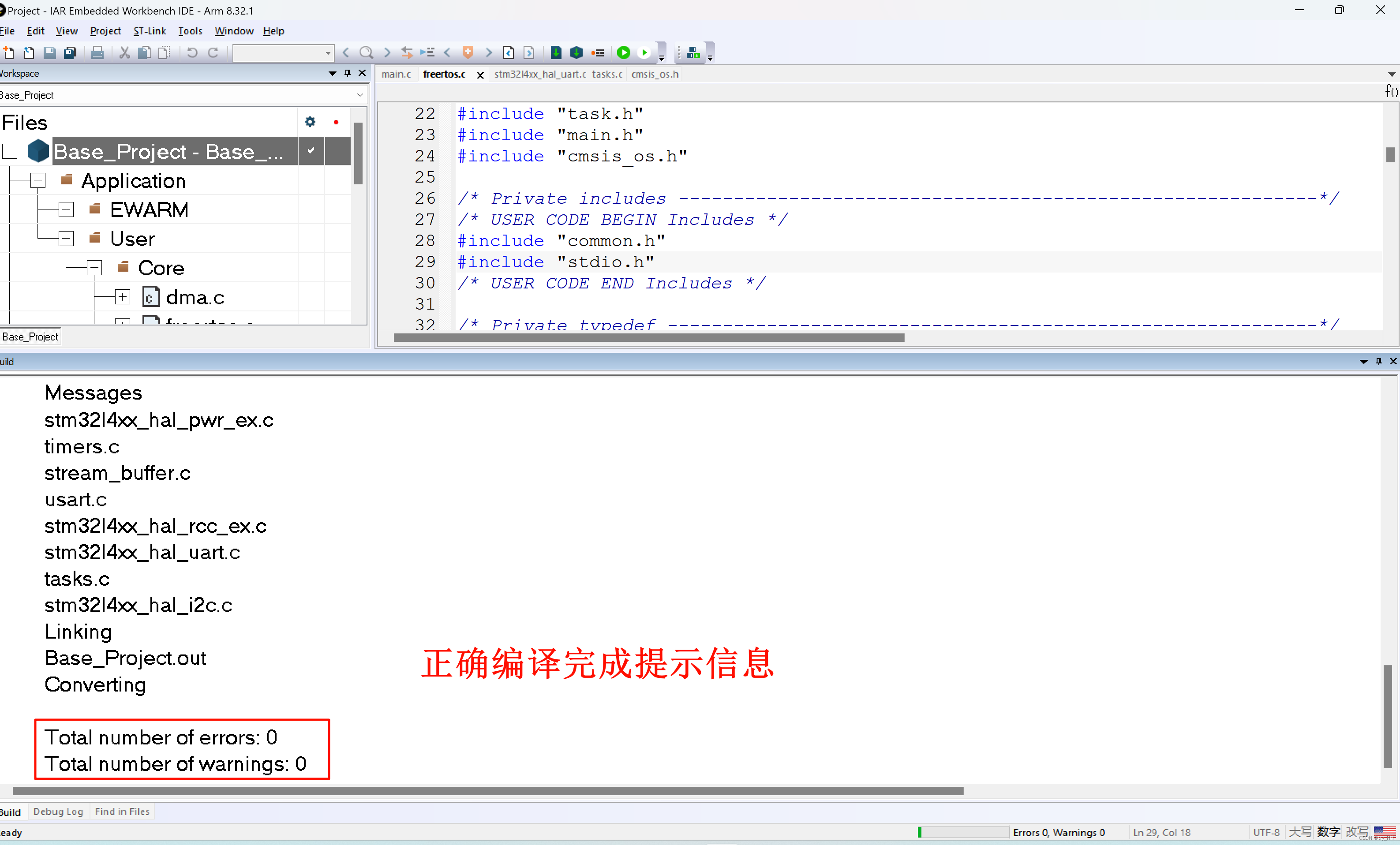Click the editor horizontal scrollbar
This screenshot has height=845, width=1400.
point(648,337)
